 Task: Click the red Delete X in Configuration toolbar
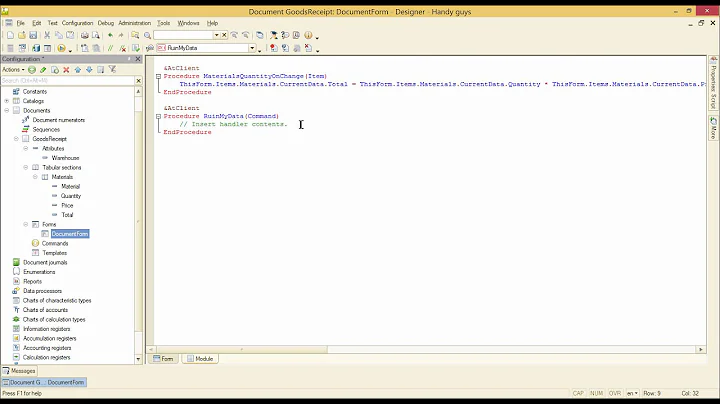coord(66,70)
